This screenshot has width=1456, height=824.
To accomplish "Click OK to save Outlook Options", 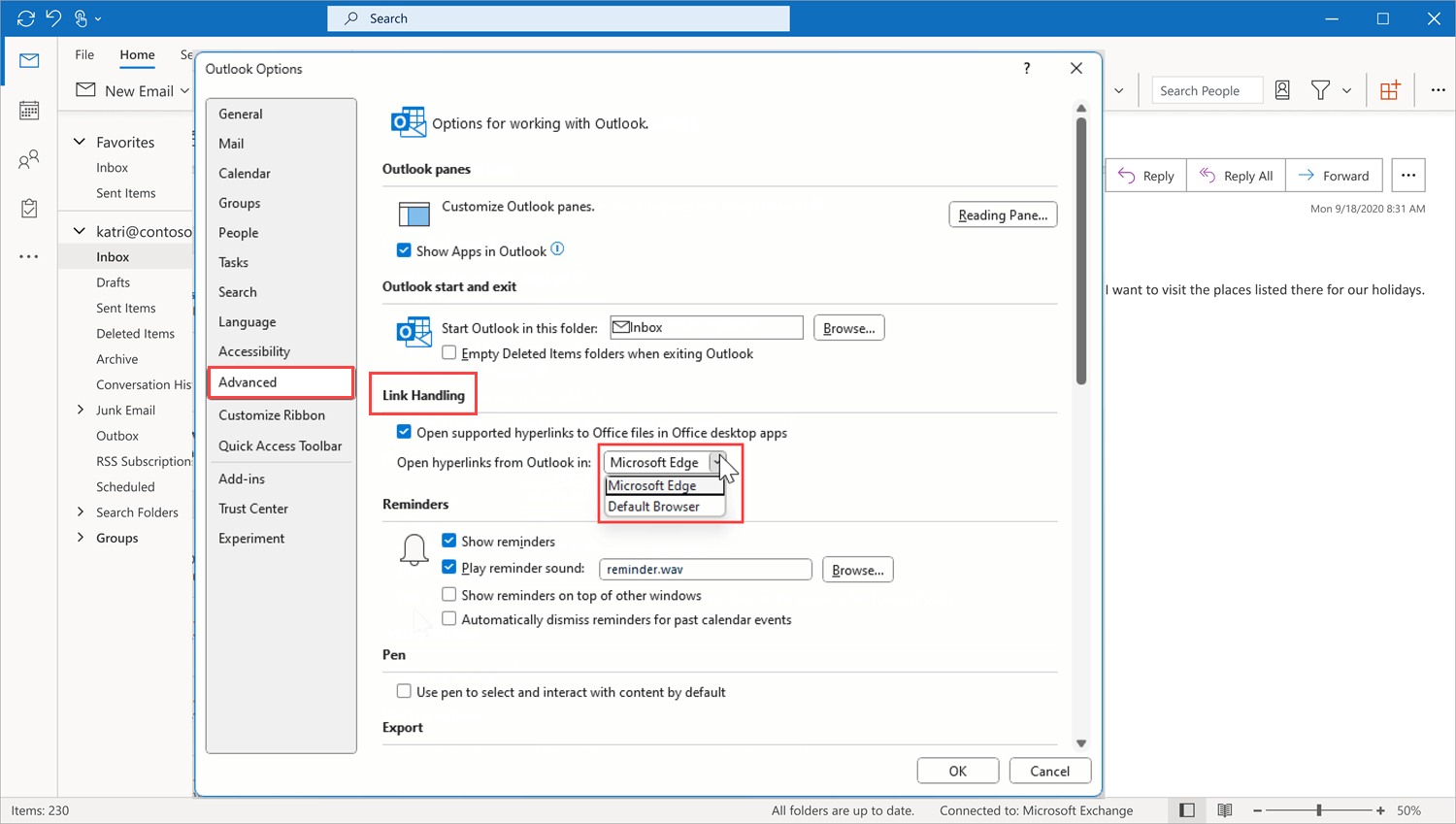I will coord(957,771).
